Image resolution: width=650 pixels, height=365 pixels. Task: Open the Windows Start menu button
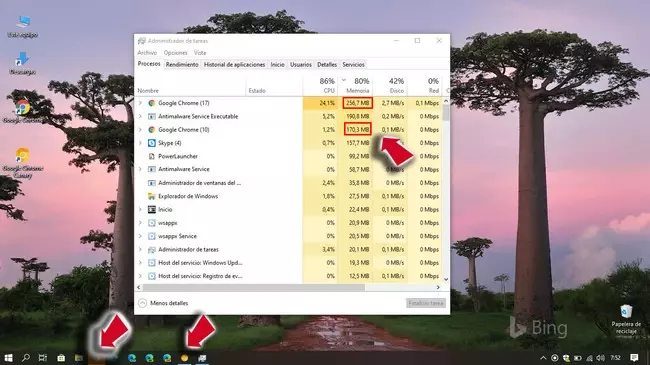click(8, 358)
